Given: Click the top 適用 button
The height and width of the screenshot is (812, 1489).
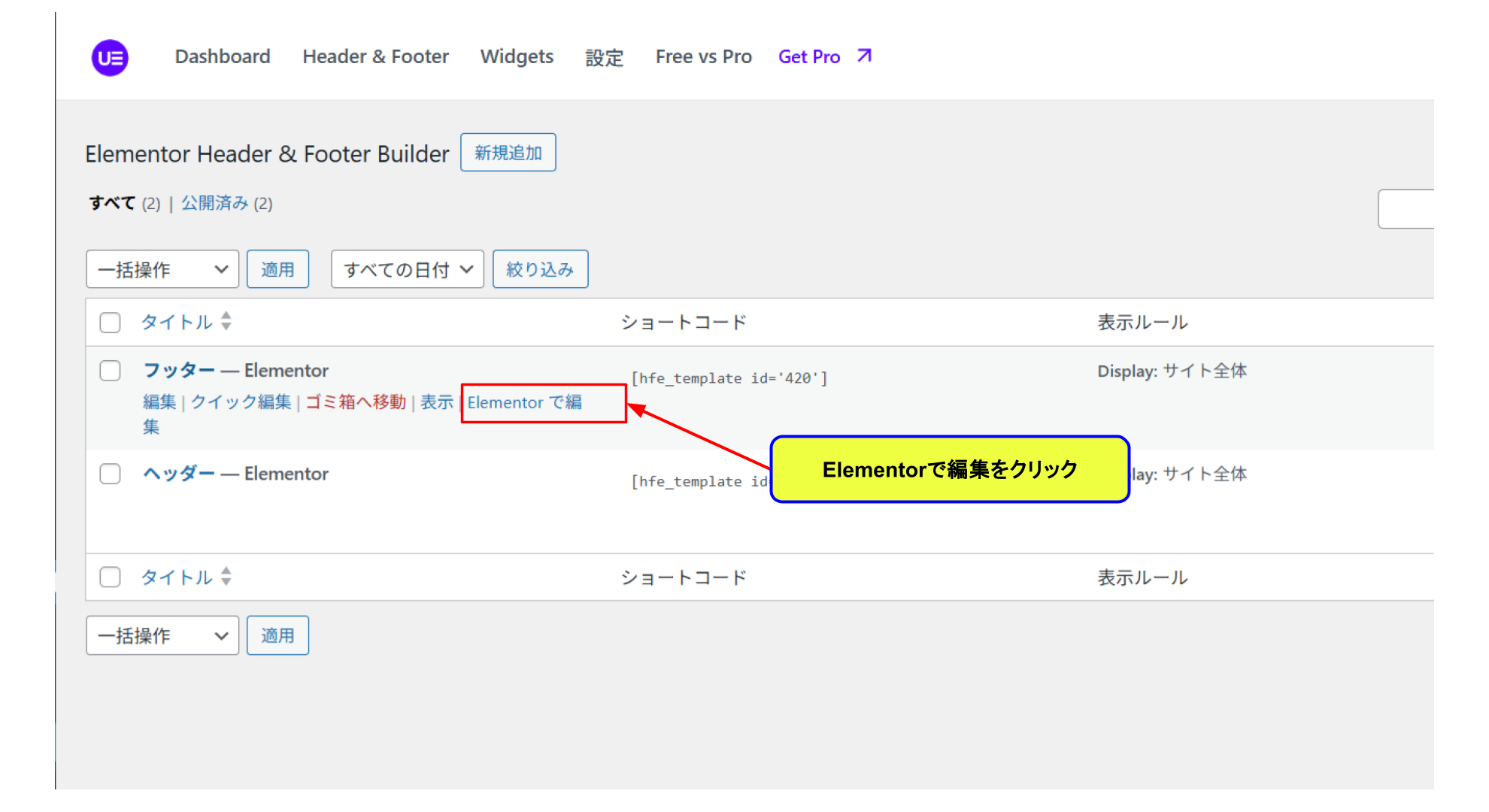Looking at the screenshot, I should (277, 269).
